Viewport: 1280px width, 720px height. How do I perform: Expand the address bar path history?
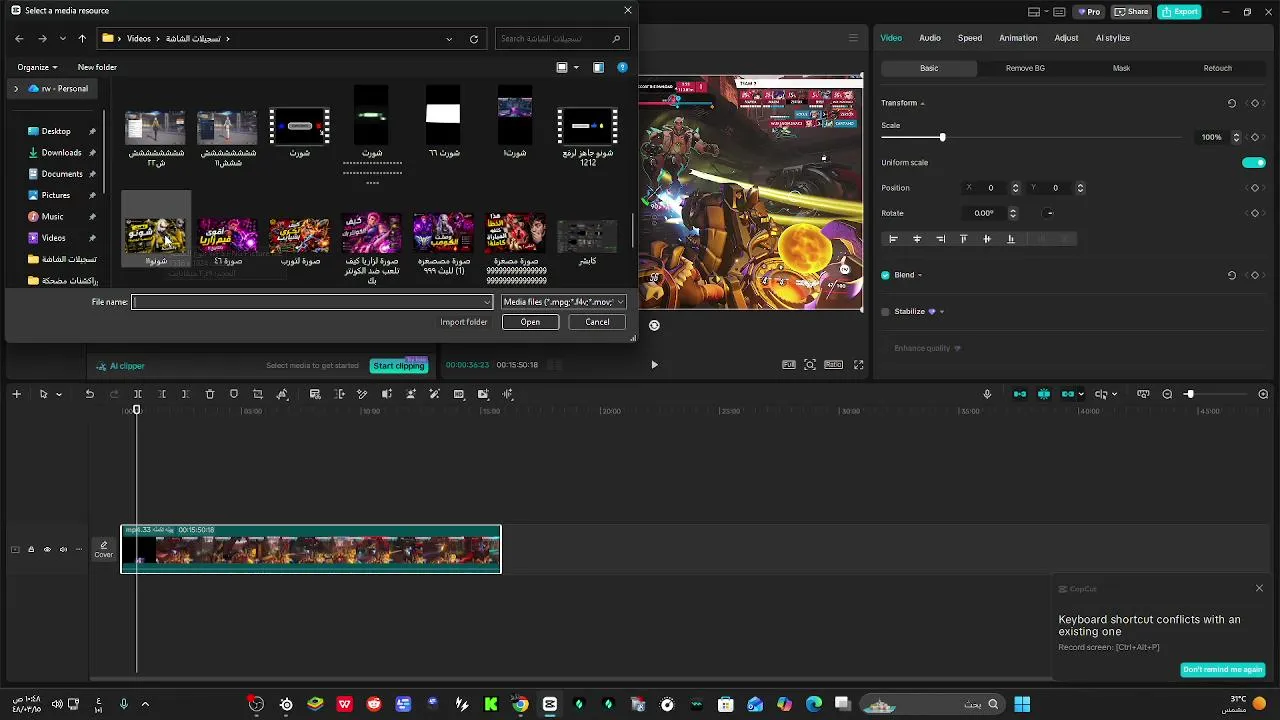coord(449,39)
